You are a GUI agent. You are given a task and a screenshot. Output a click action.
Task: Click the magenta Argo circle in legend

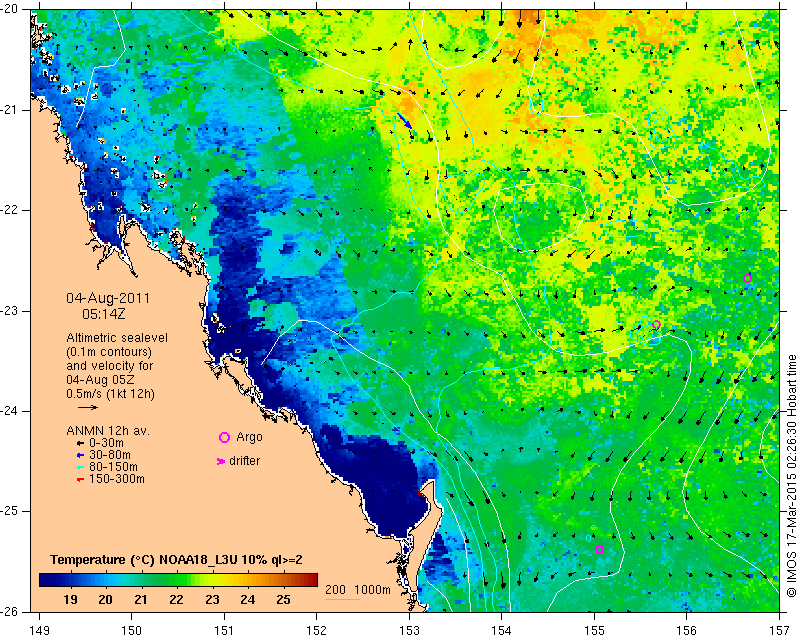point(224,437)
